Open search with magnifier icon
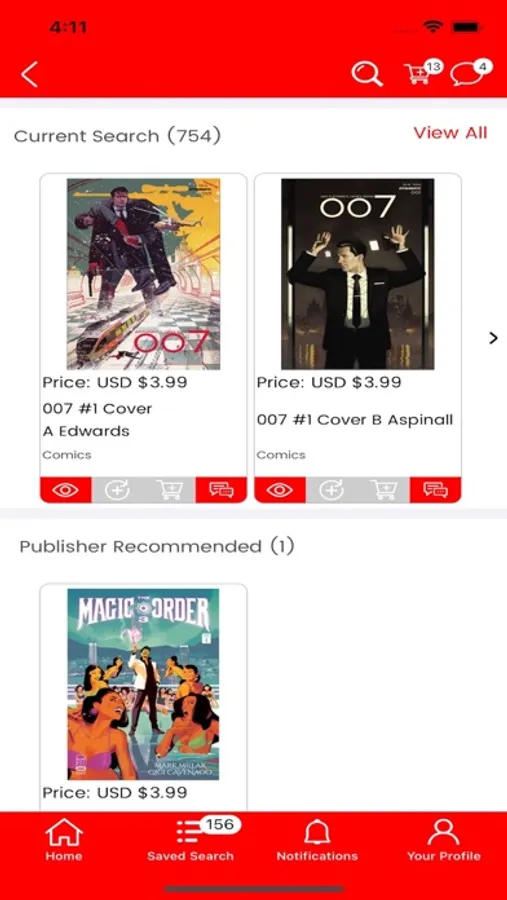The height and width of the screenshot is (900, 507). pos(367,73)
